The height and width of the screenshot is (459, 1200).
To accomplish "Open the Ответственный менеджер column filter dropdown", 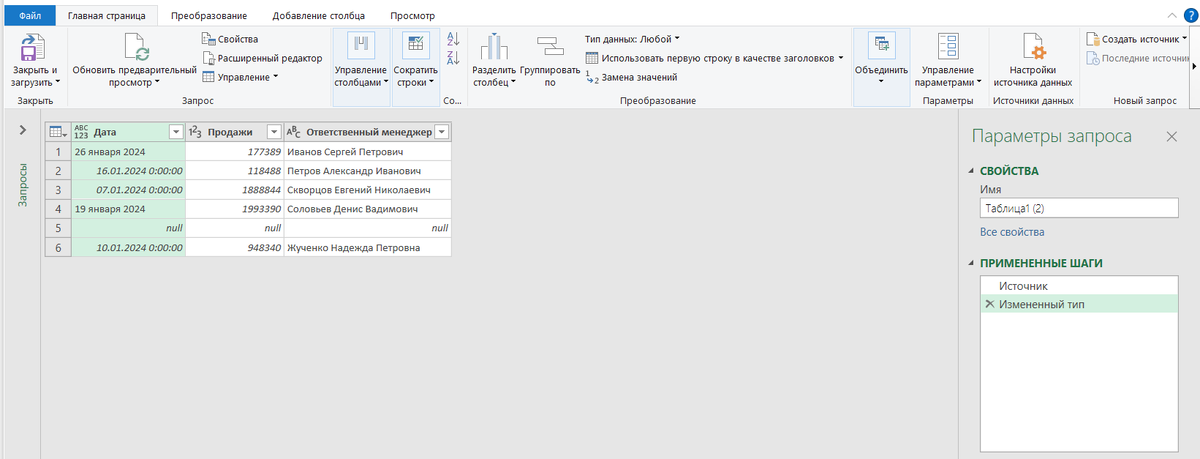I will (x=441, y=132).
